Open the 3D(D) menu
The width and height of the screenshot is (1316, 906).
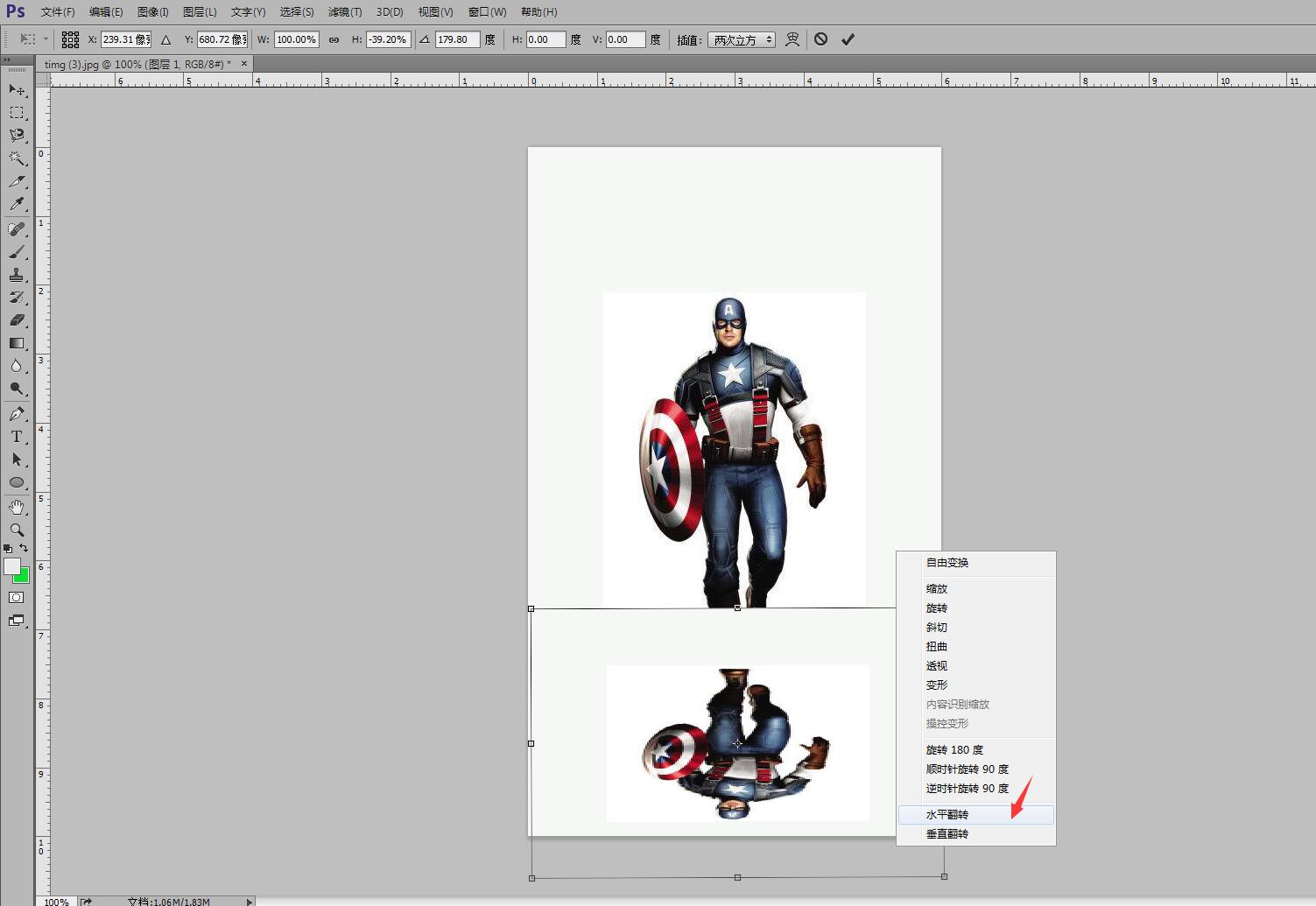click(x=390, y=12)
